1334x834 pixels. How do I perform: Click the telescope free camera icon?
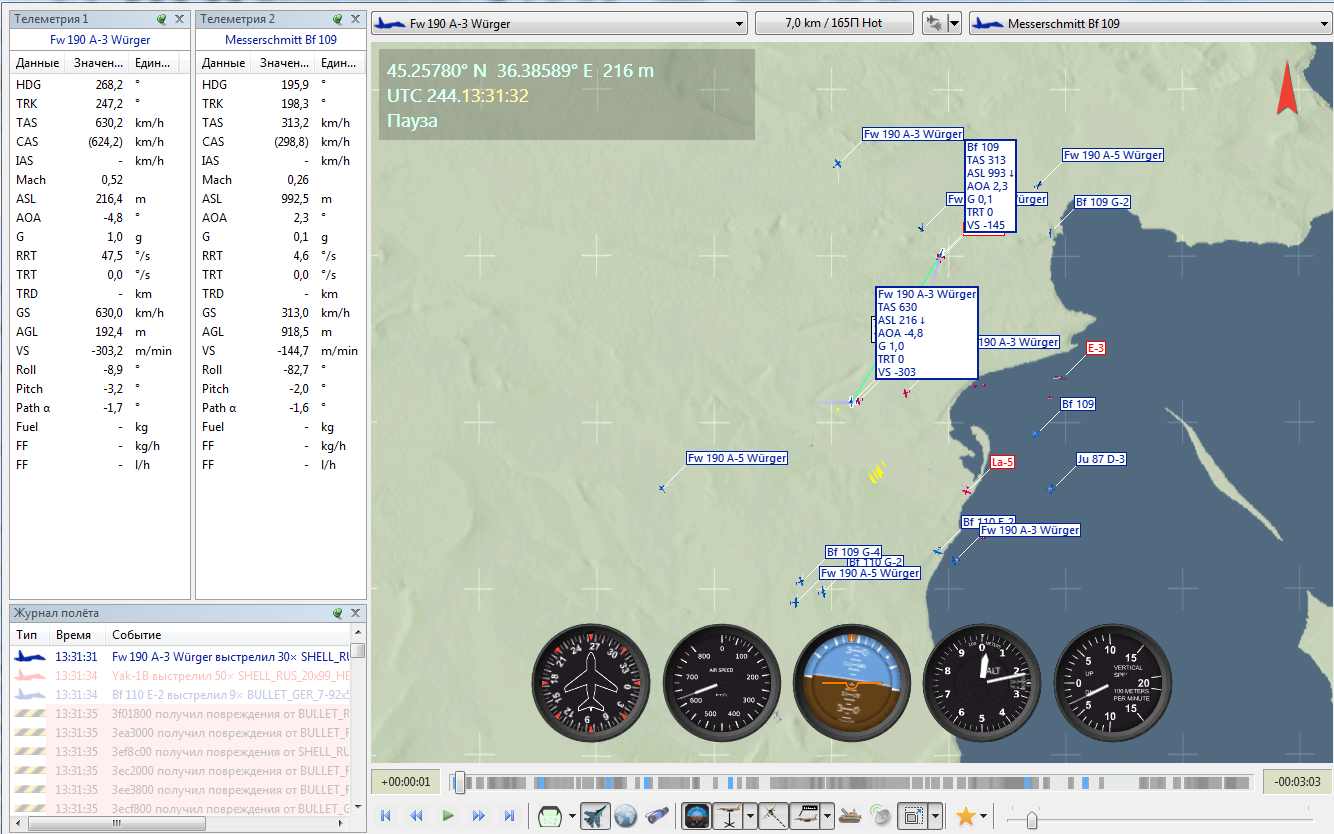[657, 816]
